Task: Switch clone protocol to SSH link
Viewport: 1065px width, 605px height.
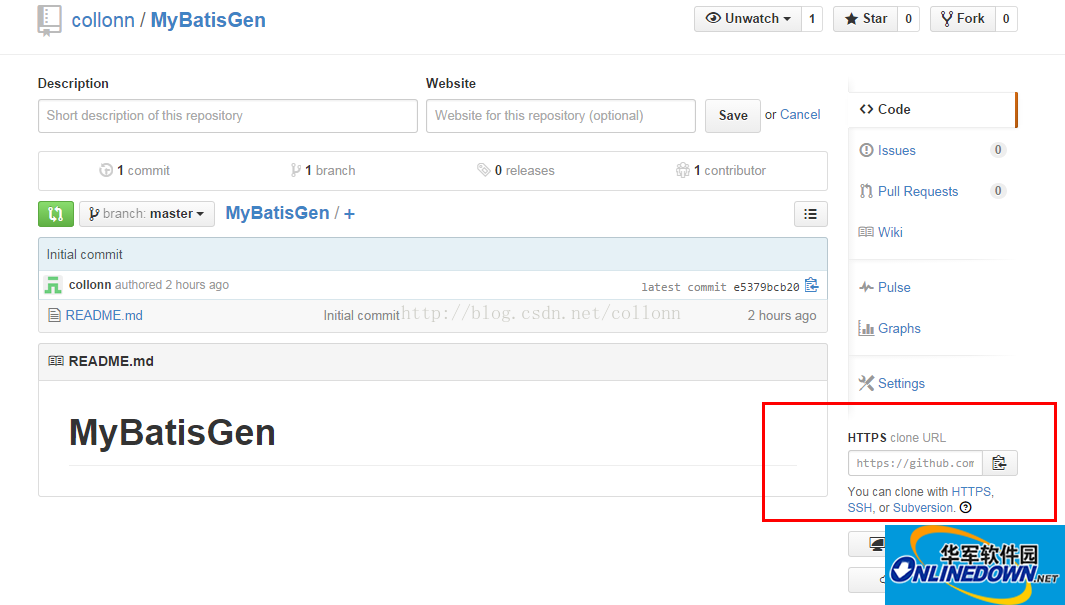Action: 859,508
